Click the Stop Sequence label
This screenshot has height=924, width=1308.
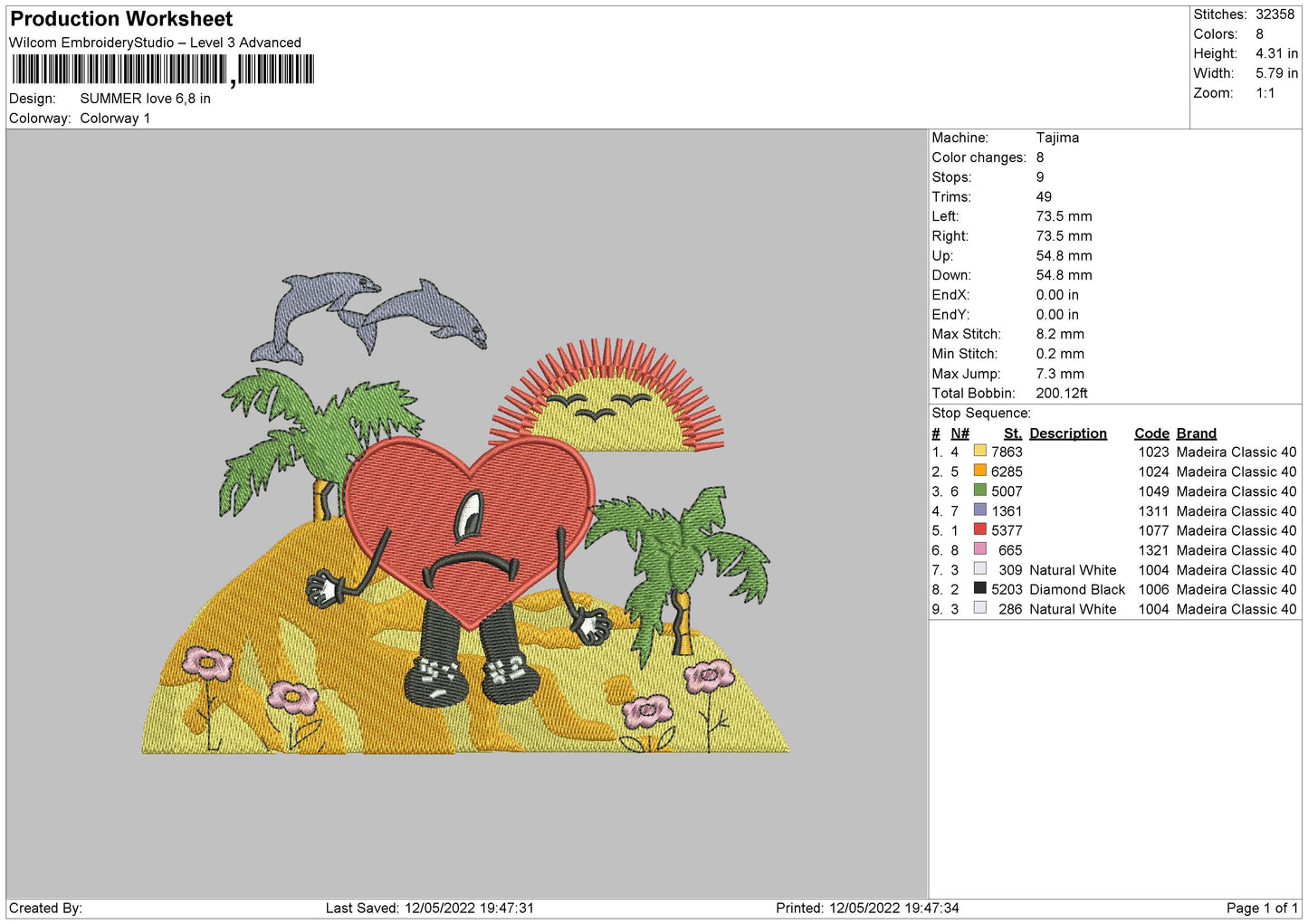(x=981, y=413)
